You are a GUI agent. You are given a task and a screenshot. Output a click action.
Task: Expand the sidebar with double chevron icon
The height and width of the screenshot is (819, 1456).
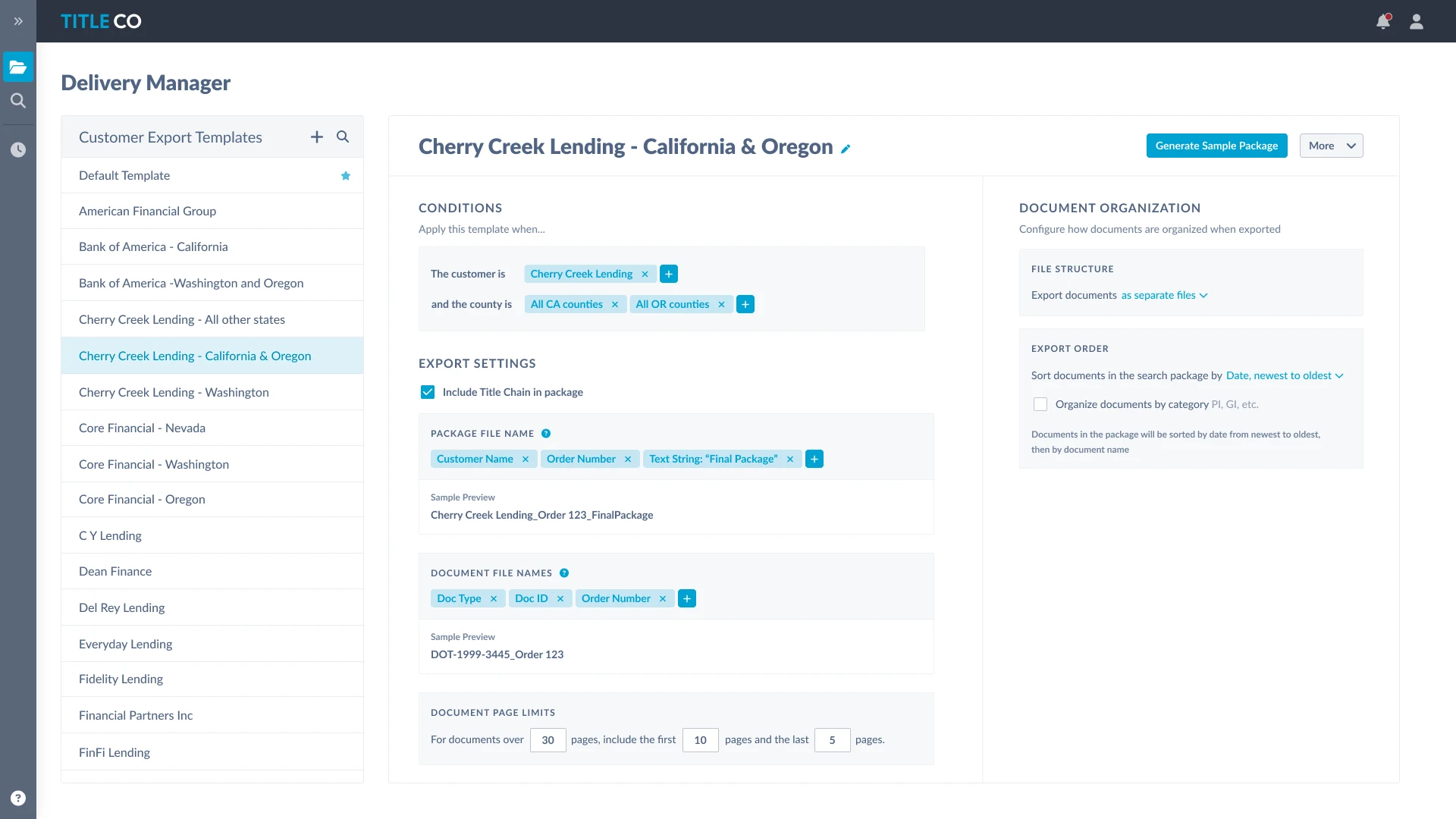(x=18, y=21)
